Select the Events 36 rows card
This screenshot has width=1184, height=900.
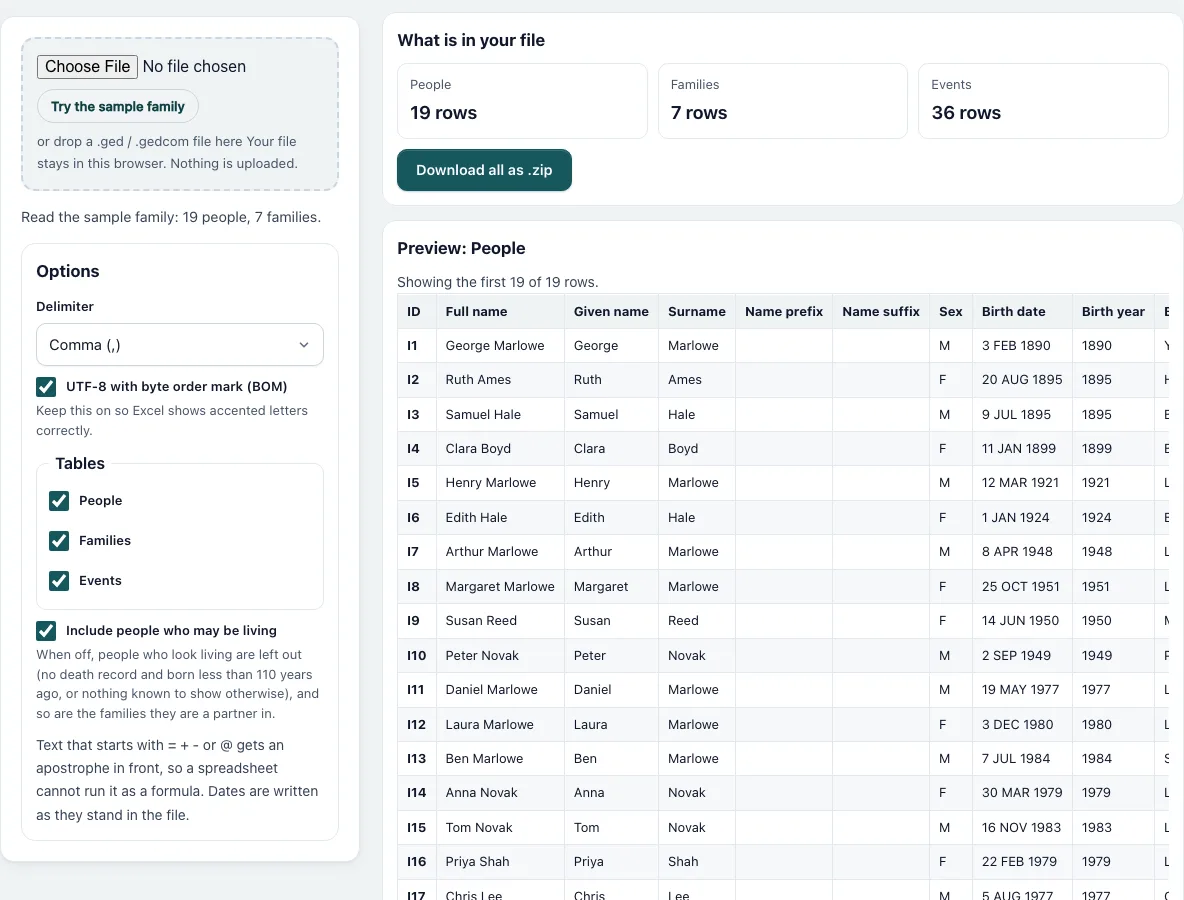(1044, 101)
